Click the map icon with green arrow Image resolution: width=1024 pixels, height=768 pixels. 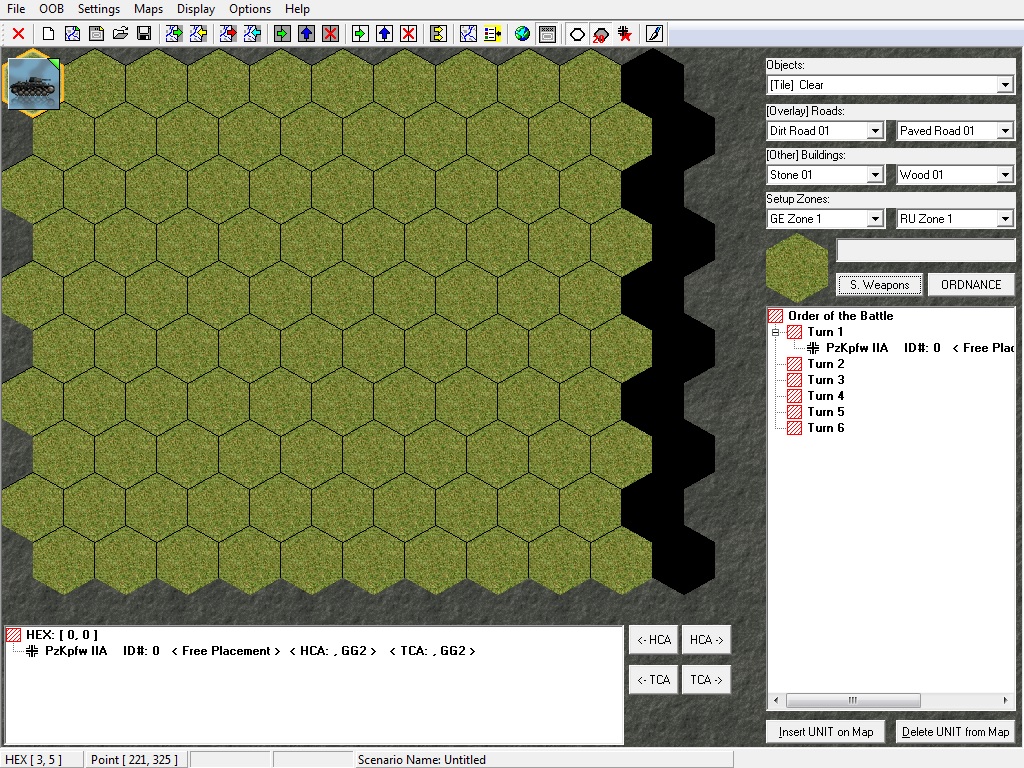(174, 33)
